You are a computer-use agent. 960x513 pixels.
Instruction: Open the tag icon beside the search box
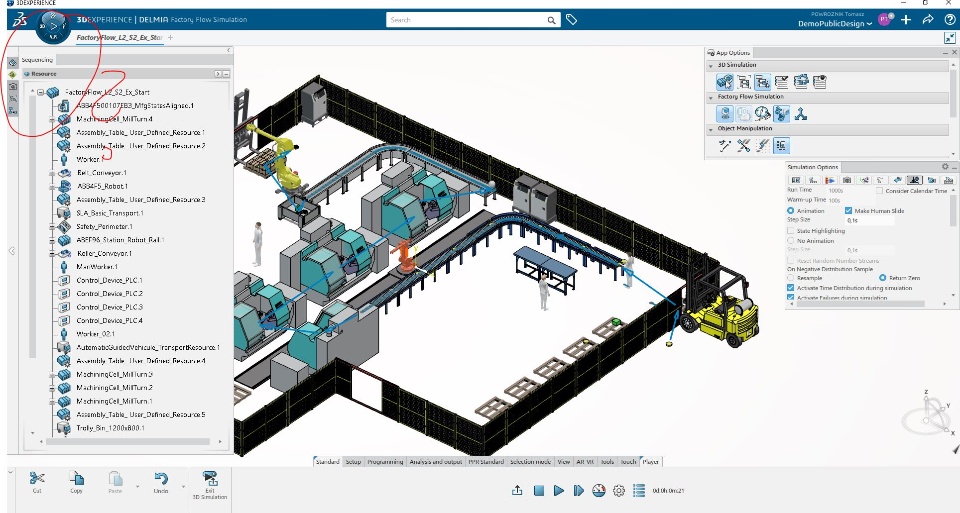click(x=571, y=20)
